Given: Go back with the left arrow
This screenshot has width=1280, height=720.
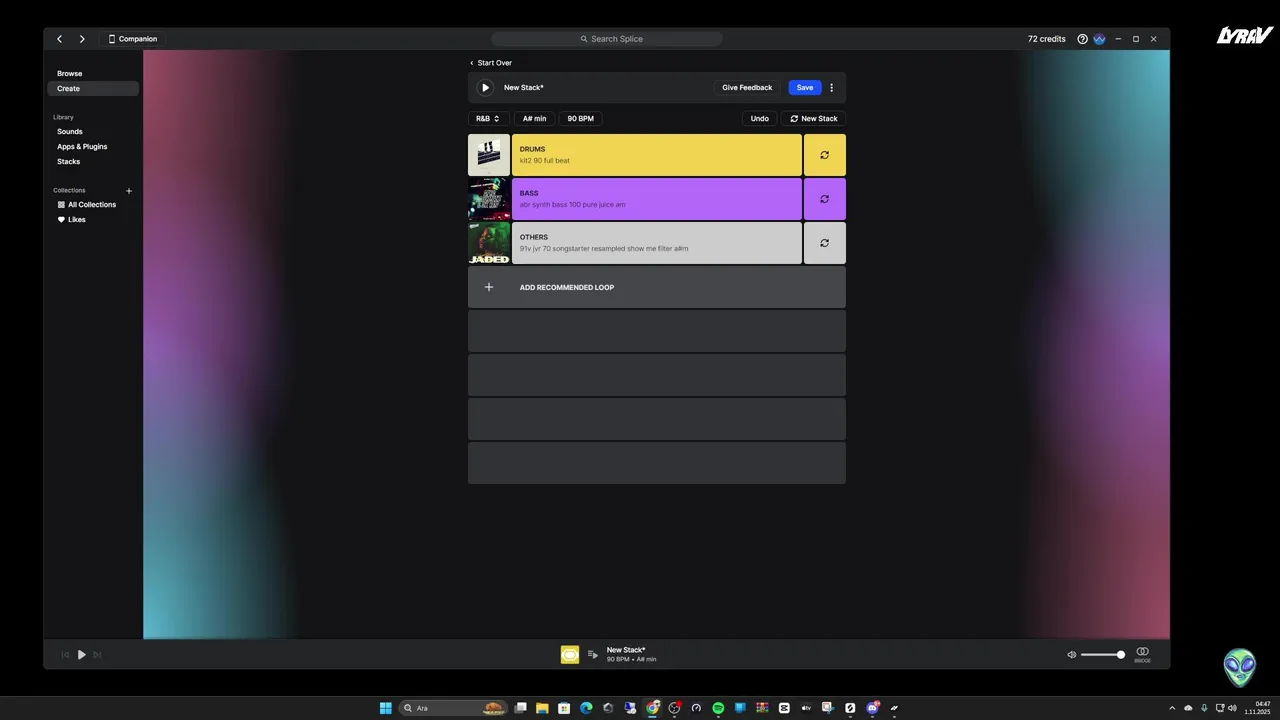Looking at the screenshot, I should coord(60,39).
